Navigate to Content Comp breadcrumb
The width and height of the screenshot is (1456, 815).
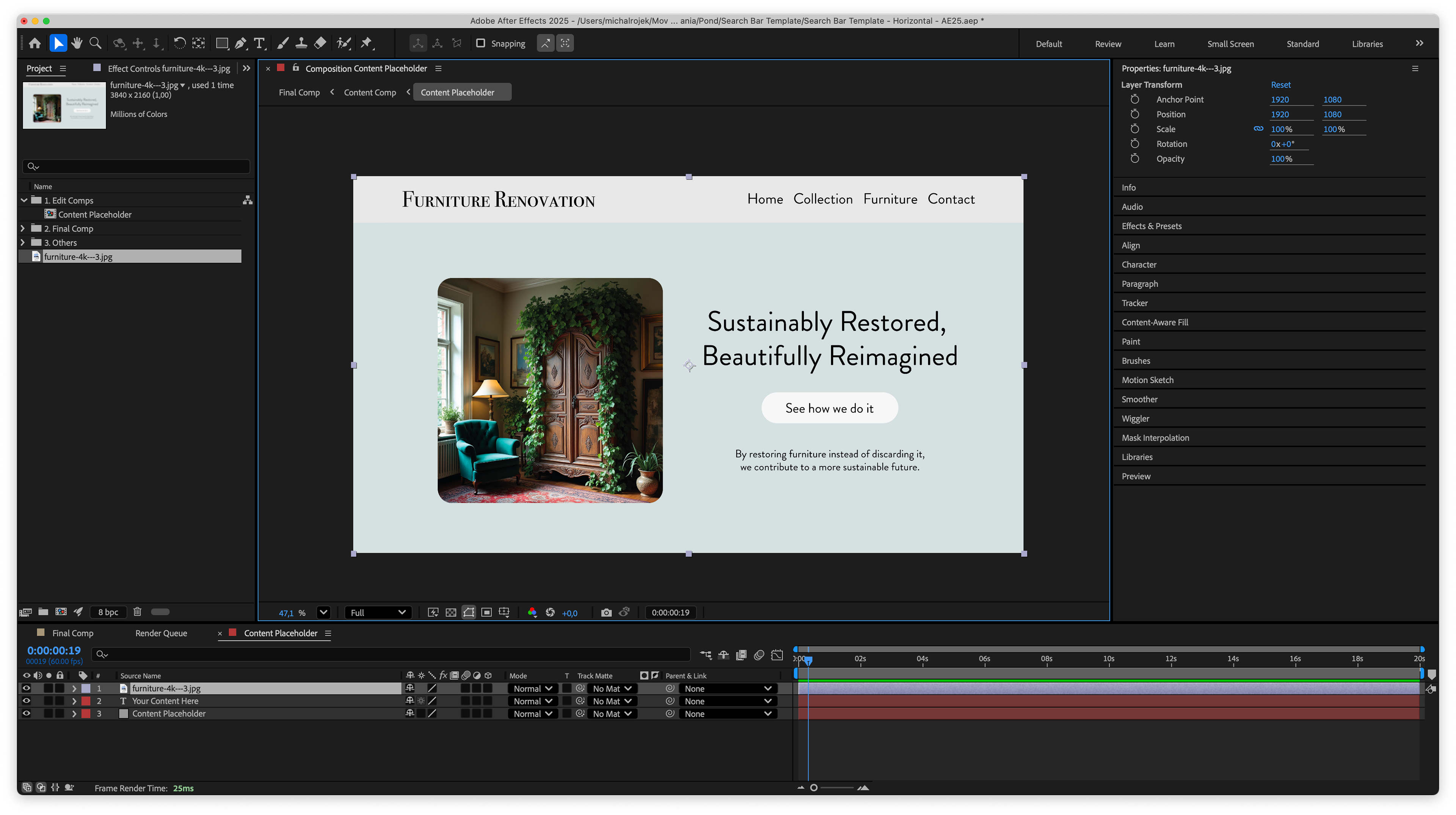tap(370, 92)
